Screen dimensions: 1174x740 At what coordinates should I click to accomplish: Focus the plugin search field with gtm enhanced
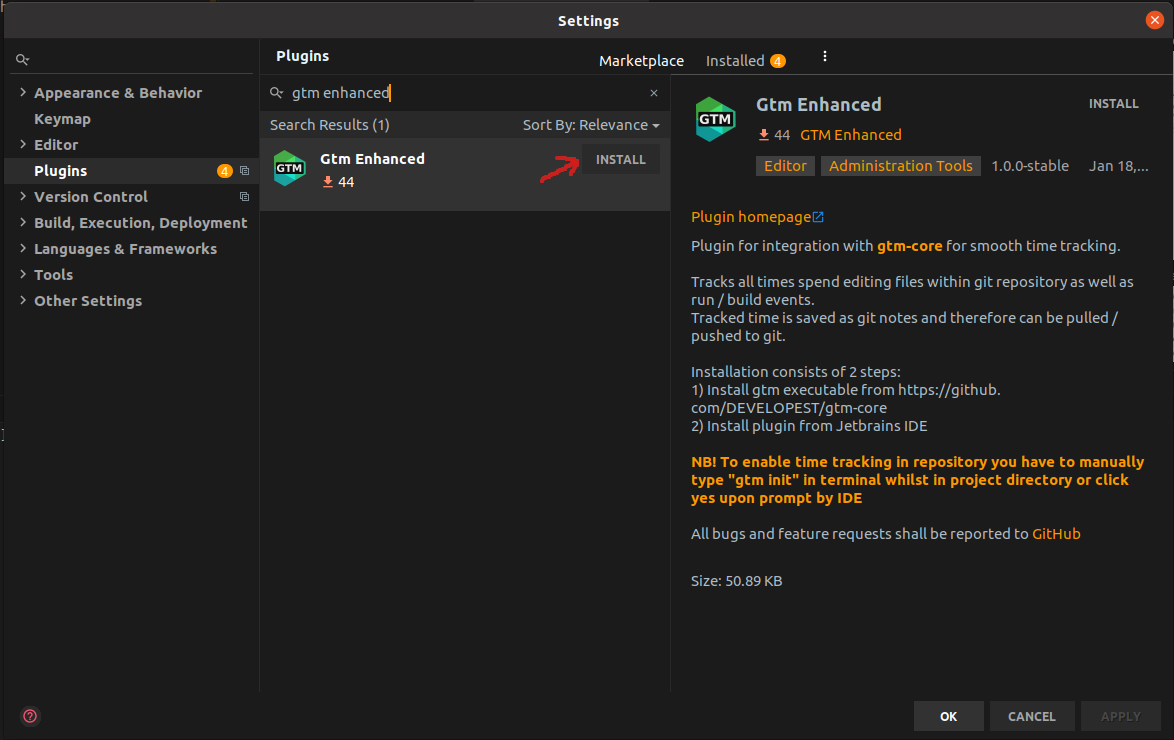pos(464,93)
